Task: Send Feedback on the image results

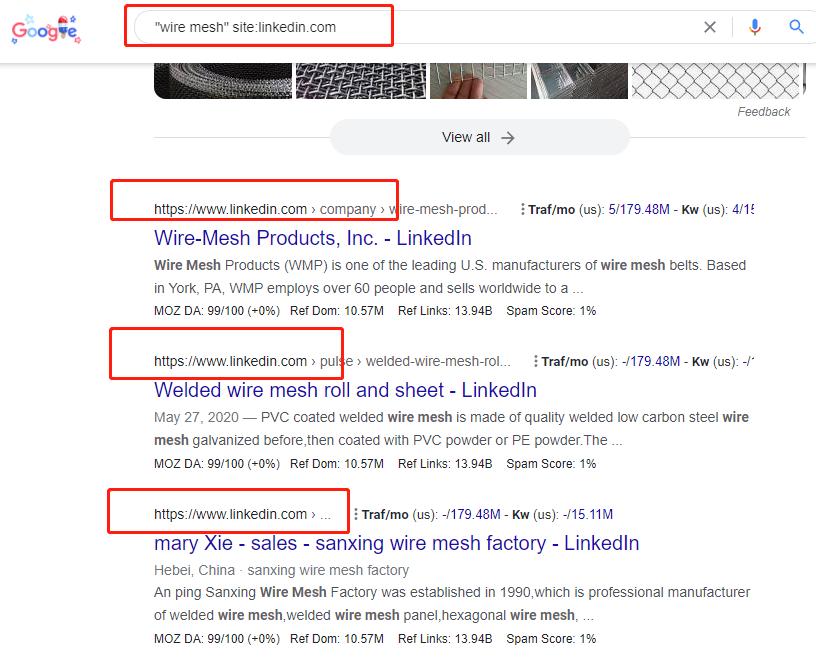Action: [764, 111]
